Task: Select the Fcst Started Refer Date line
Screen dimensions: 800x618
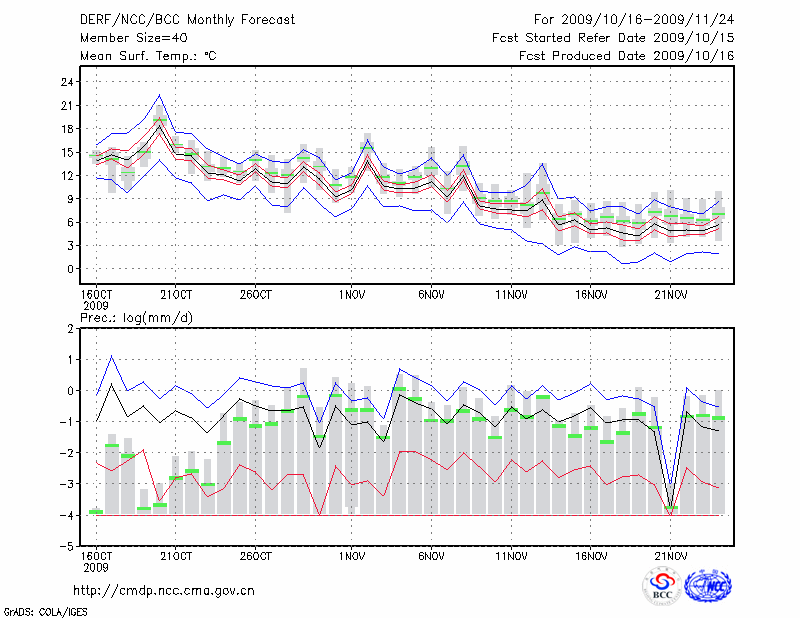Action: (613, 37)
